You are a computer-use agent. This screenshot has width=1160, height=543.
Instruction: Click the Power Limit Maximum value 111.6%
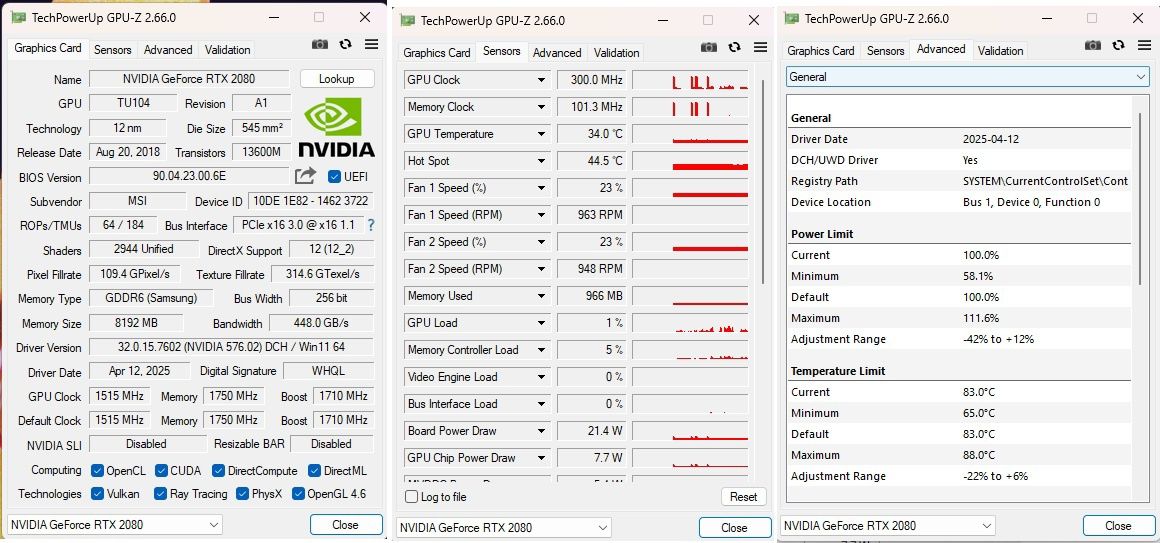point(981,318)
